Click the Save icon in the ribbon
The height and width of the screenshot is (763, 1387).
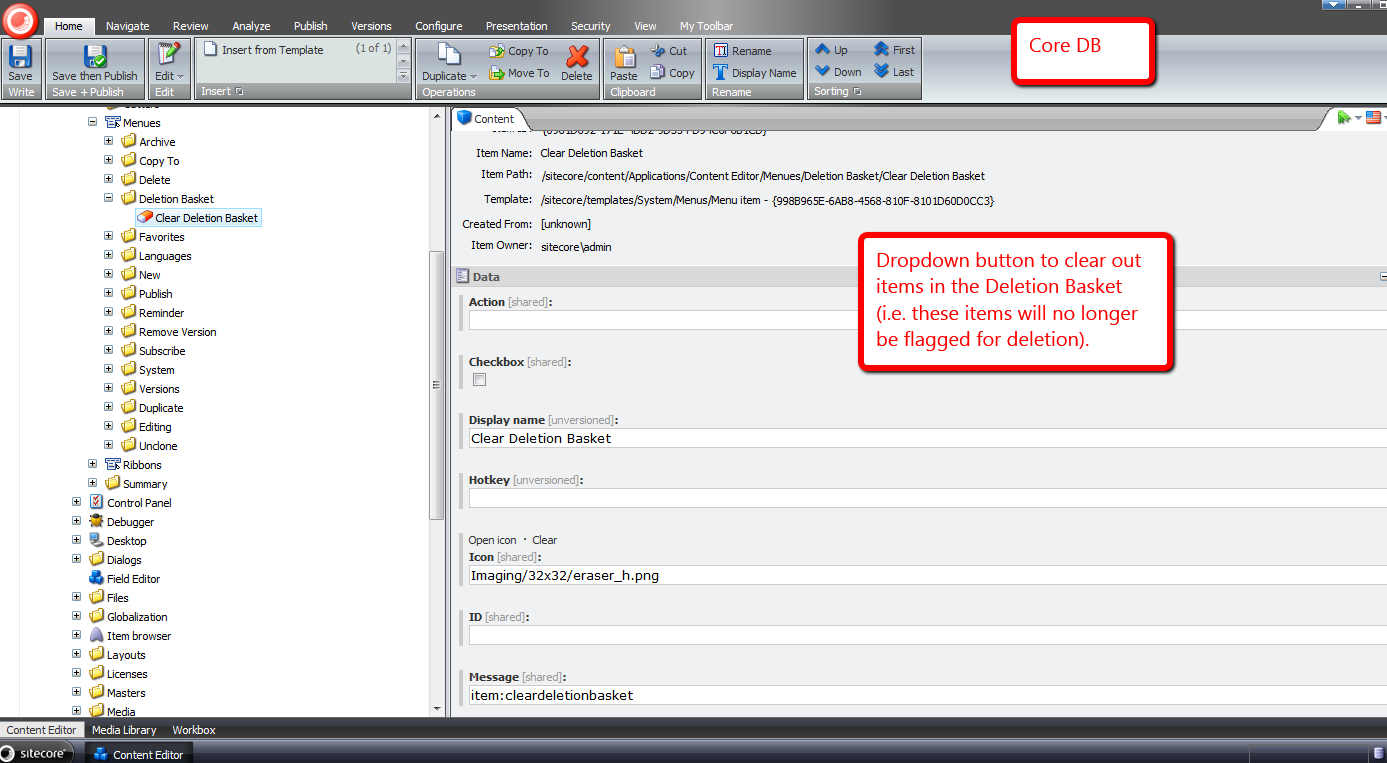point(20,58)
